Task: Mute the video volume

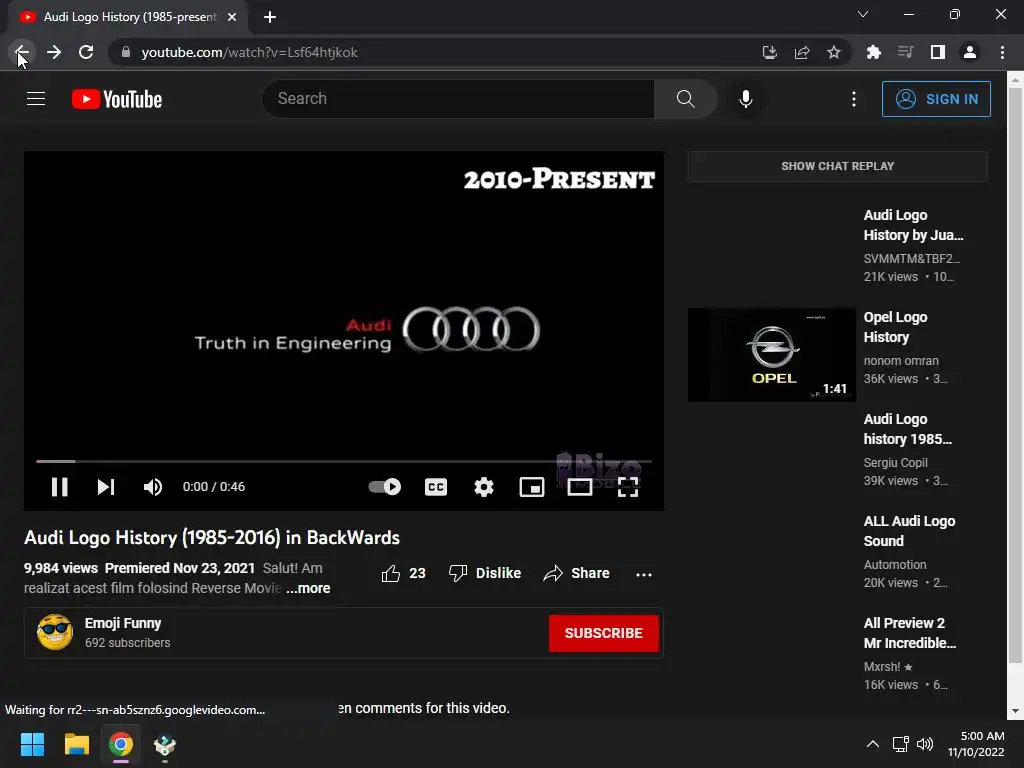Action: [153, 487]
